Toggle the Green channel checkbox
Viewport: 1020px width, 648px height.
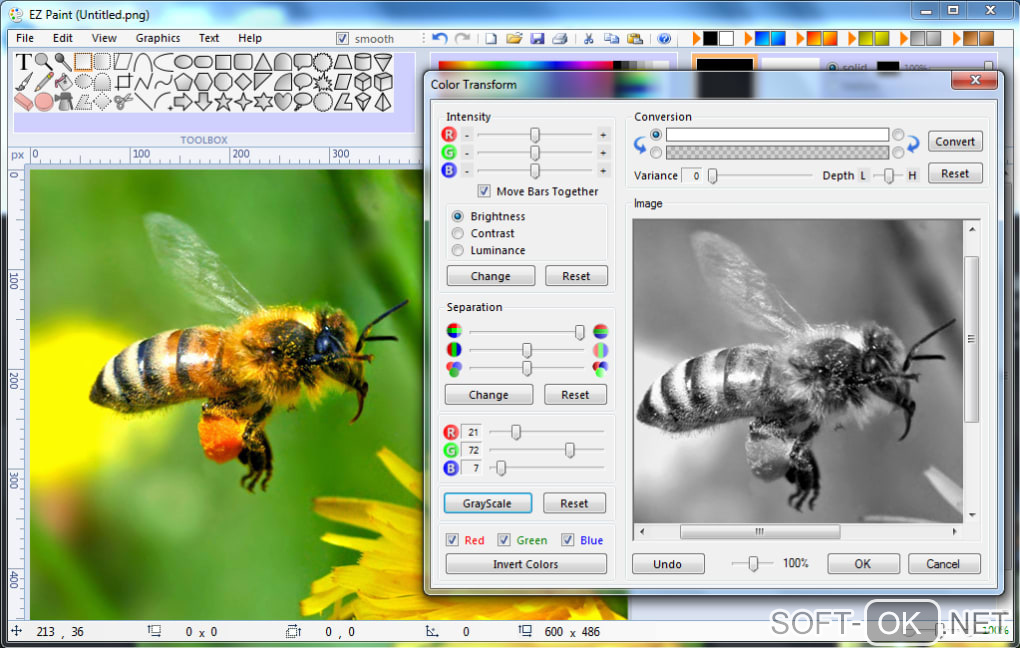pyautogui.click(x=503, y=539)
